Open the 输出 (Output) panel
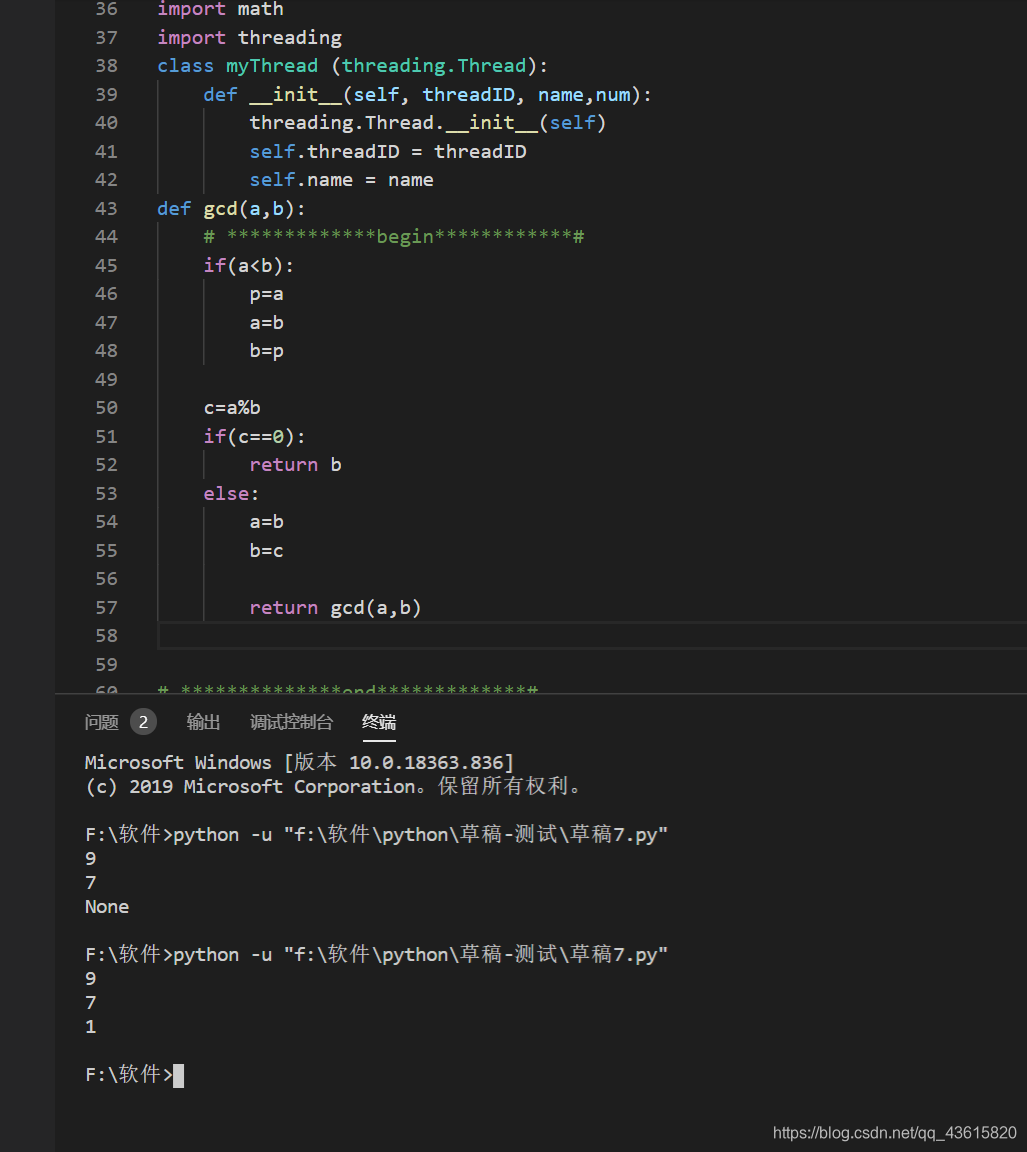 (x=203, y=722)
